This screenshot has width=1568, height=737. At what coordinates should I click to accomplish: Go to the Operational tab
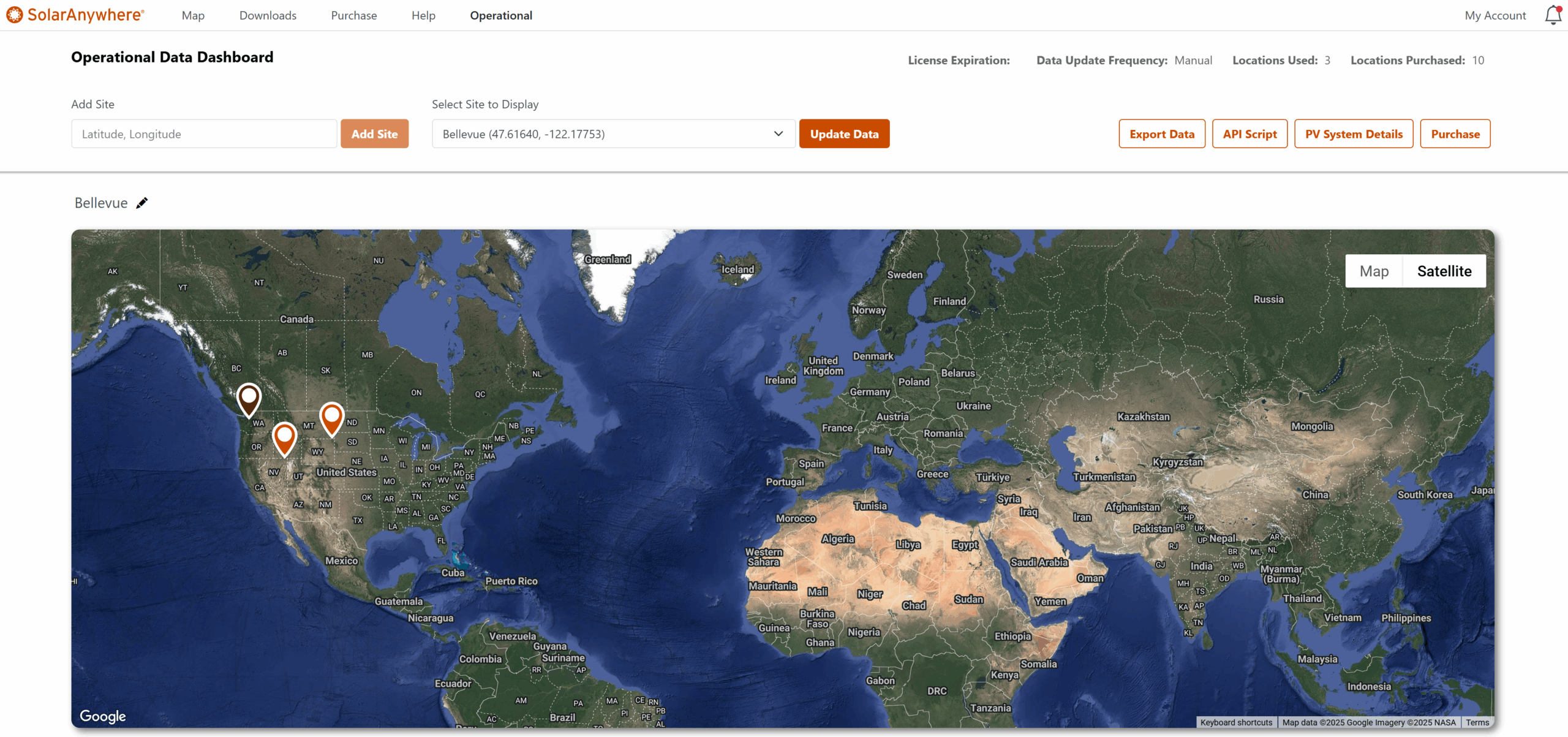click(500, 15)
